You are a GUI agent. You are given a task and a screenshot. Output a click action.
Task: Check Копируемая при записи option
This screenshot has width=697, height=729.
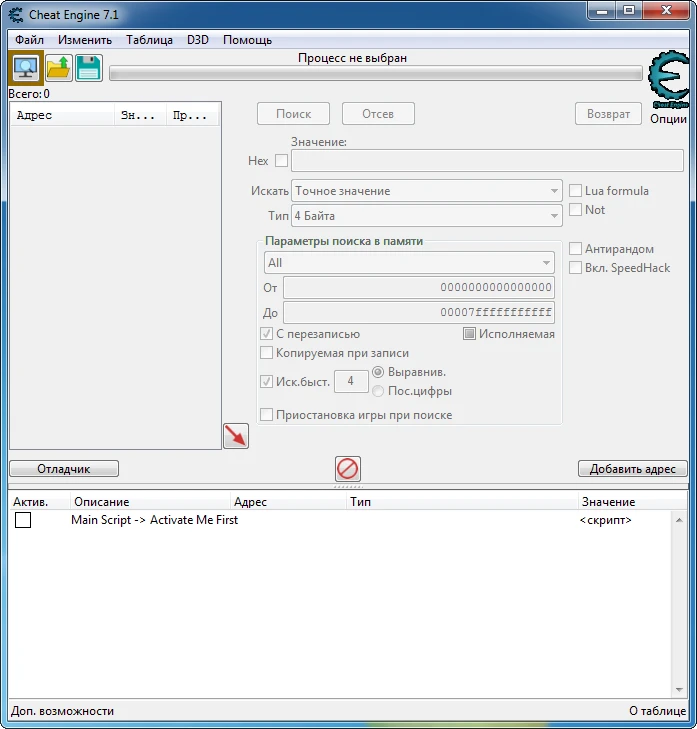pos(266,353)
